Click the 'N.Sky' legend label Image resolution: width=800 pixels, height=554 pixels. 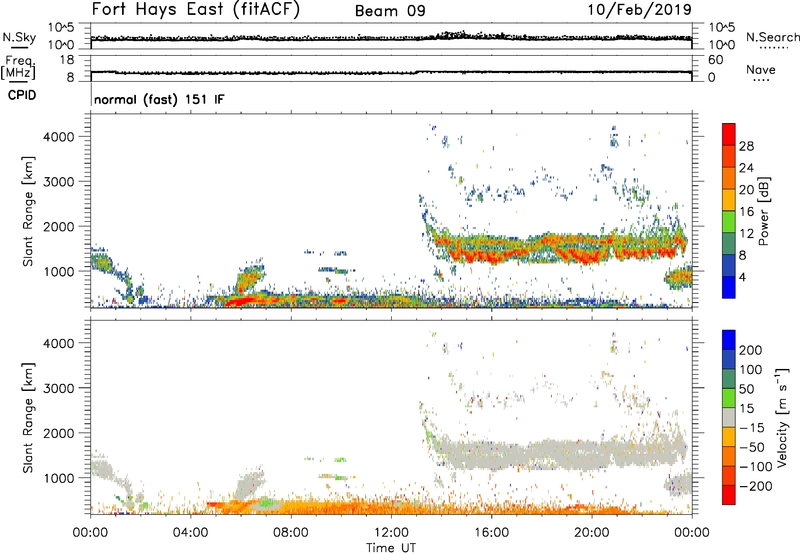point(19,37)
